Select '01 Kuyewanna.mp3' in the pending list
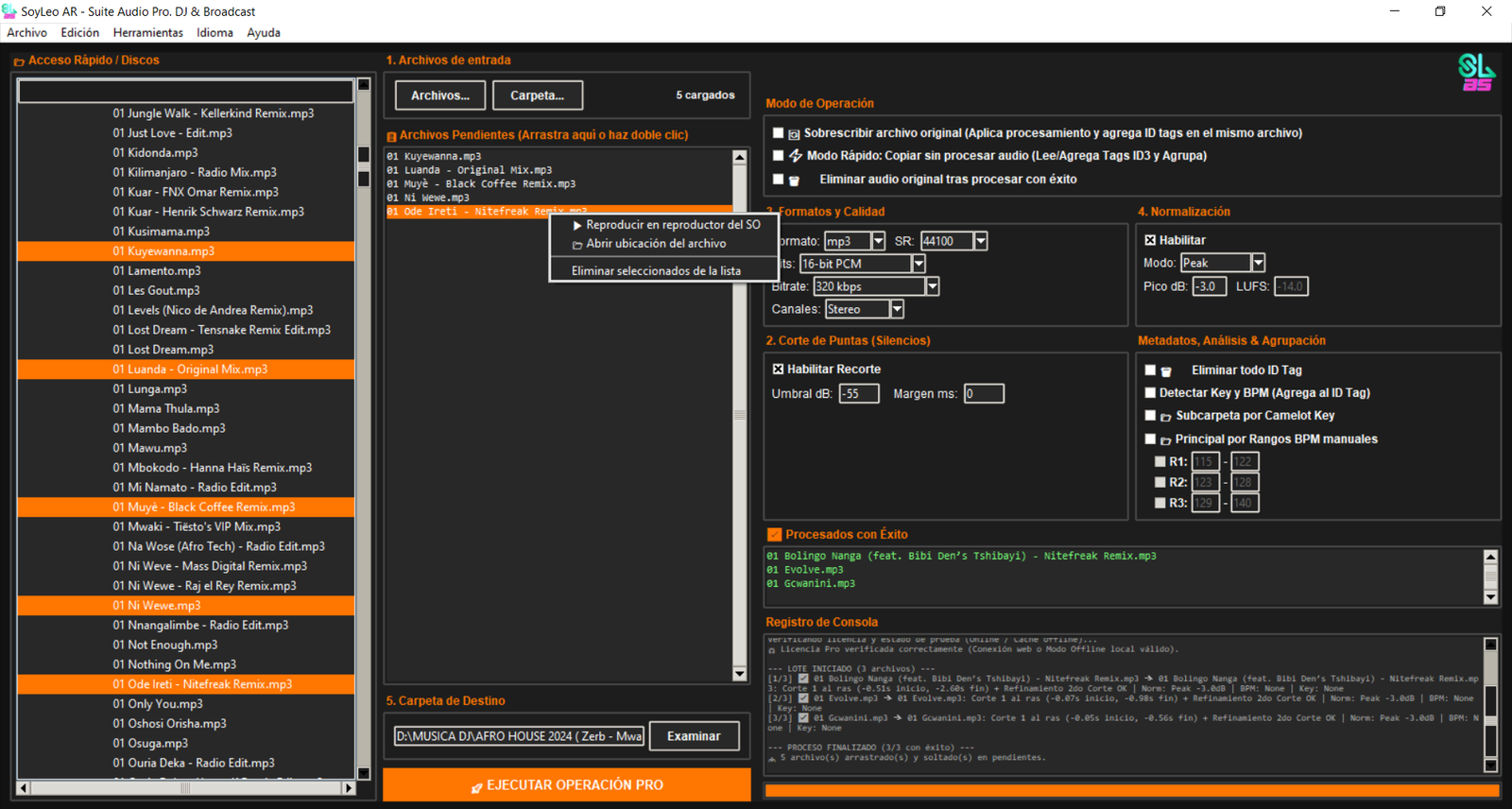The width and height of the screenshot is (1512, 809). pos(558,157)
